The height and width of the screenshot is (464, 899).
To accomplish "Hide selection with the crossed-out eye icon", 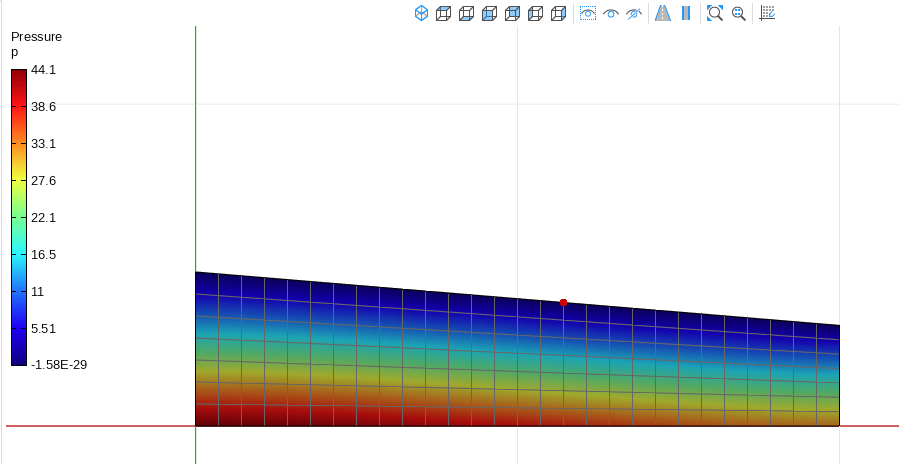I will click(x=634, y=13).
